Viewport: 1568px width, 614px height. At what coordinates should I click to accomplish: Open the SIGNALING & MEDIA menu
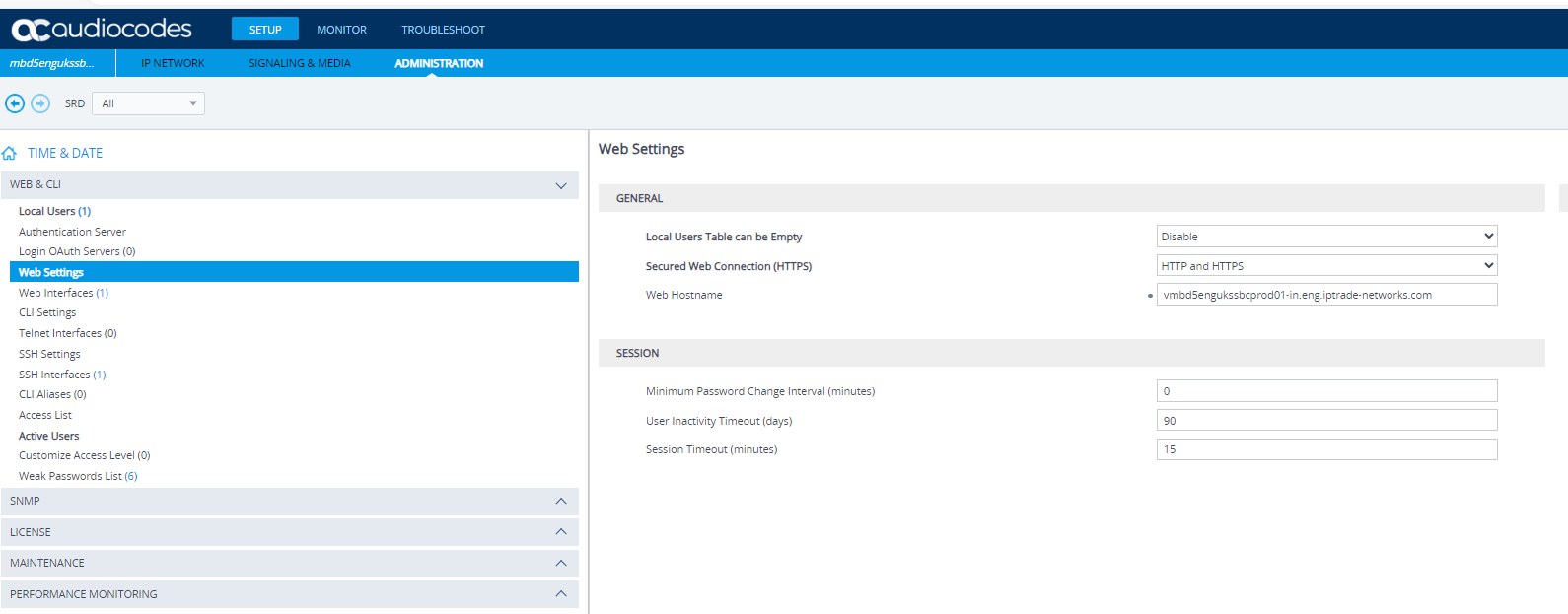coord(300,63)
